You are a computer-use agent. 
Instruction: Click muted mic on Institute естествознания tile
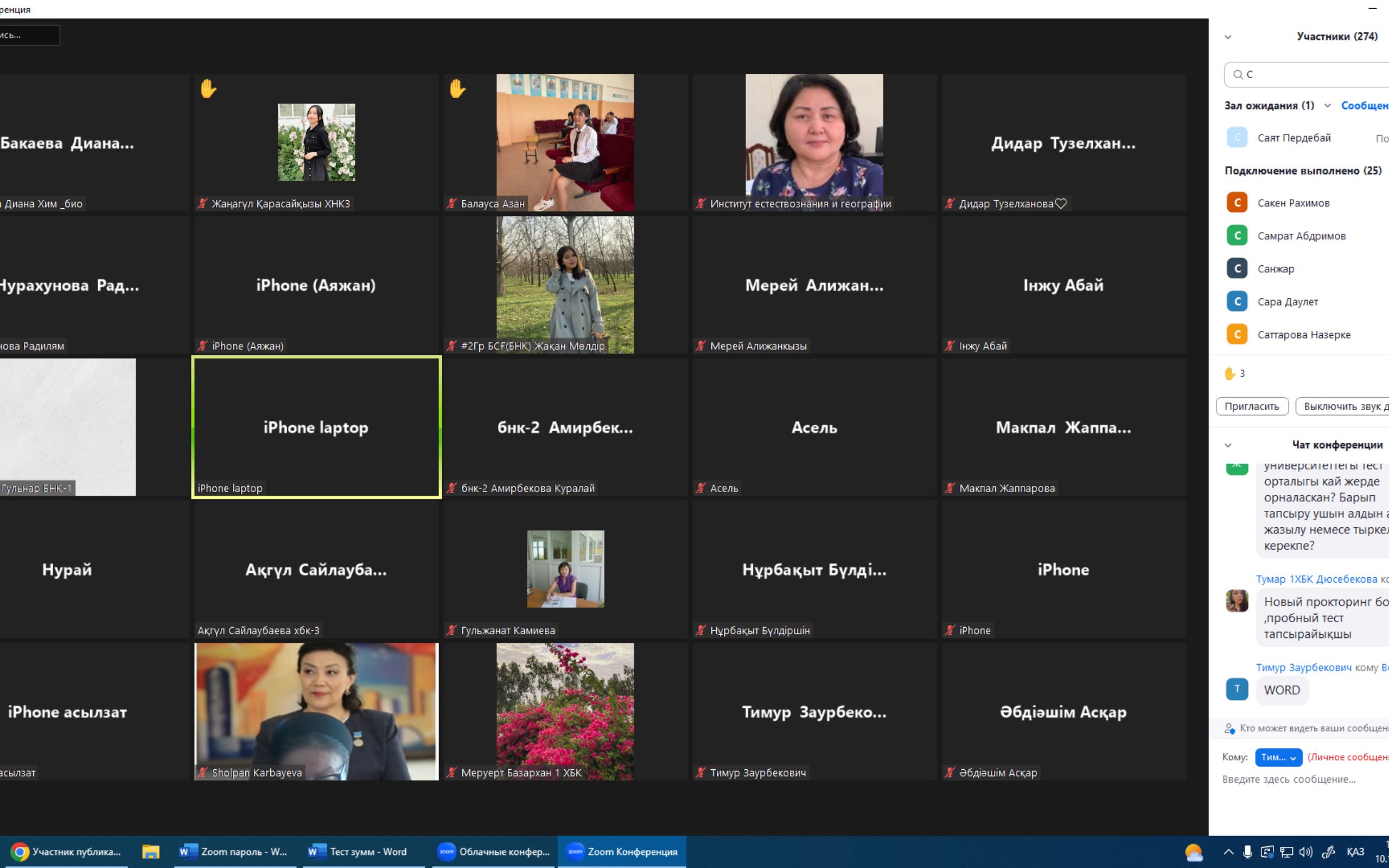point(700,204)
